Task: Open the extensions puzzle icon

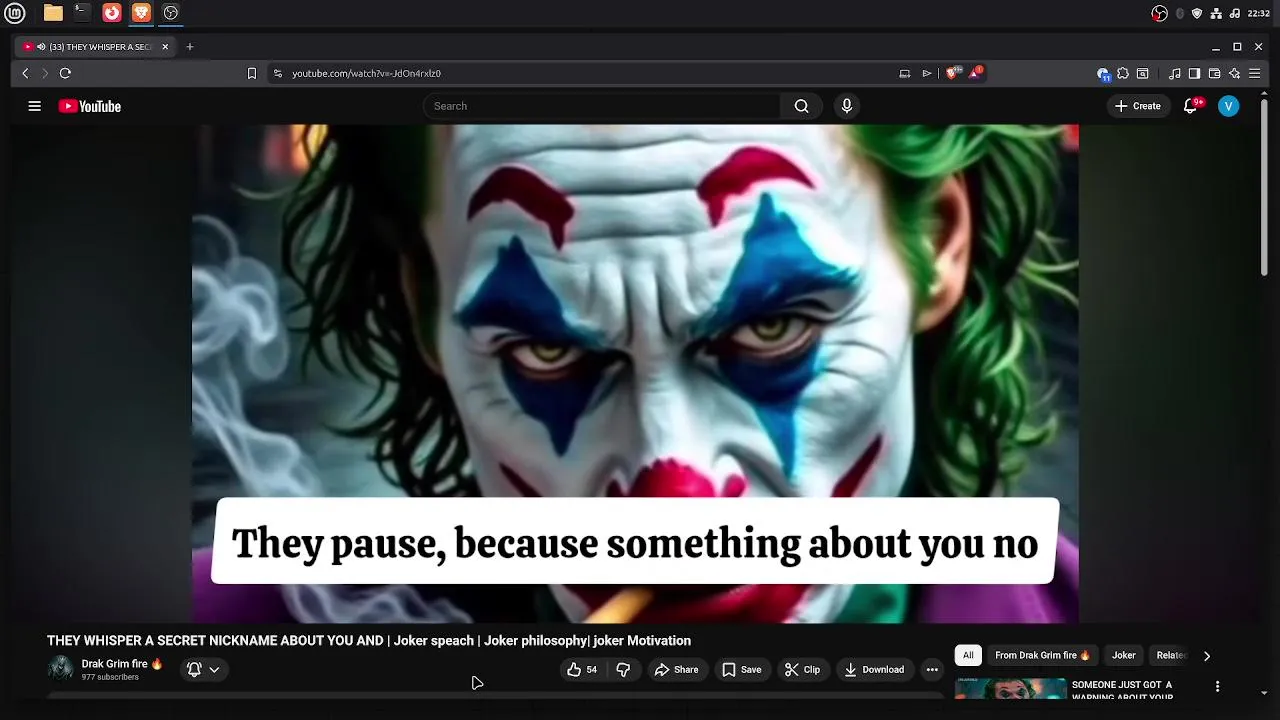Action: (1123, 73)
